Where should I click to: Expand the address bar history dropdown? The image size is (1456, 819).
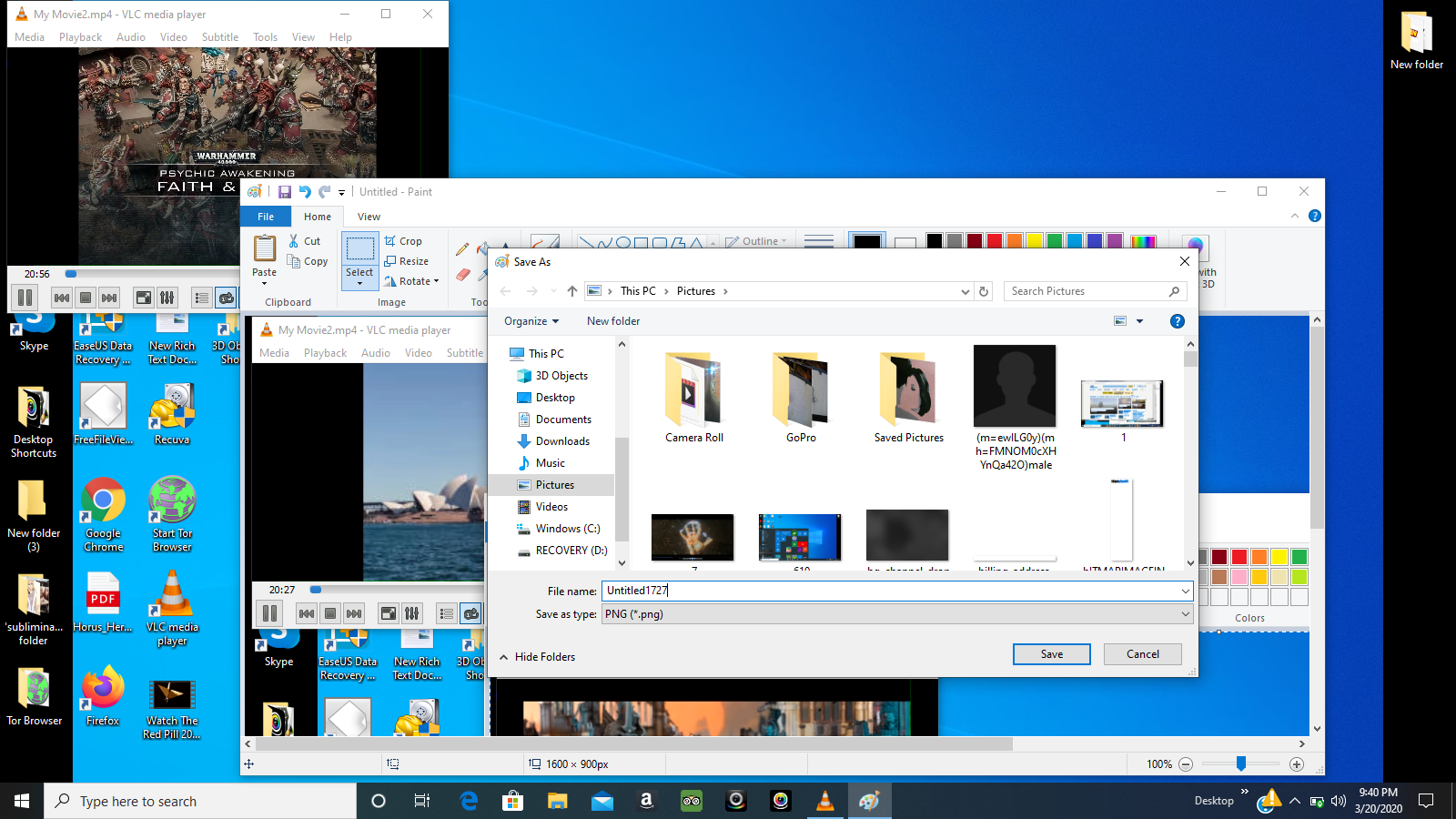(x=965, y=291)
